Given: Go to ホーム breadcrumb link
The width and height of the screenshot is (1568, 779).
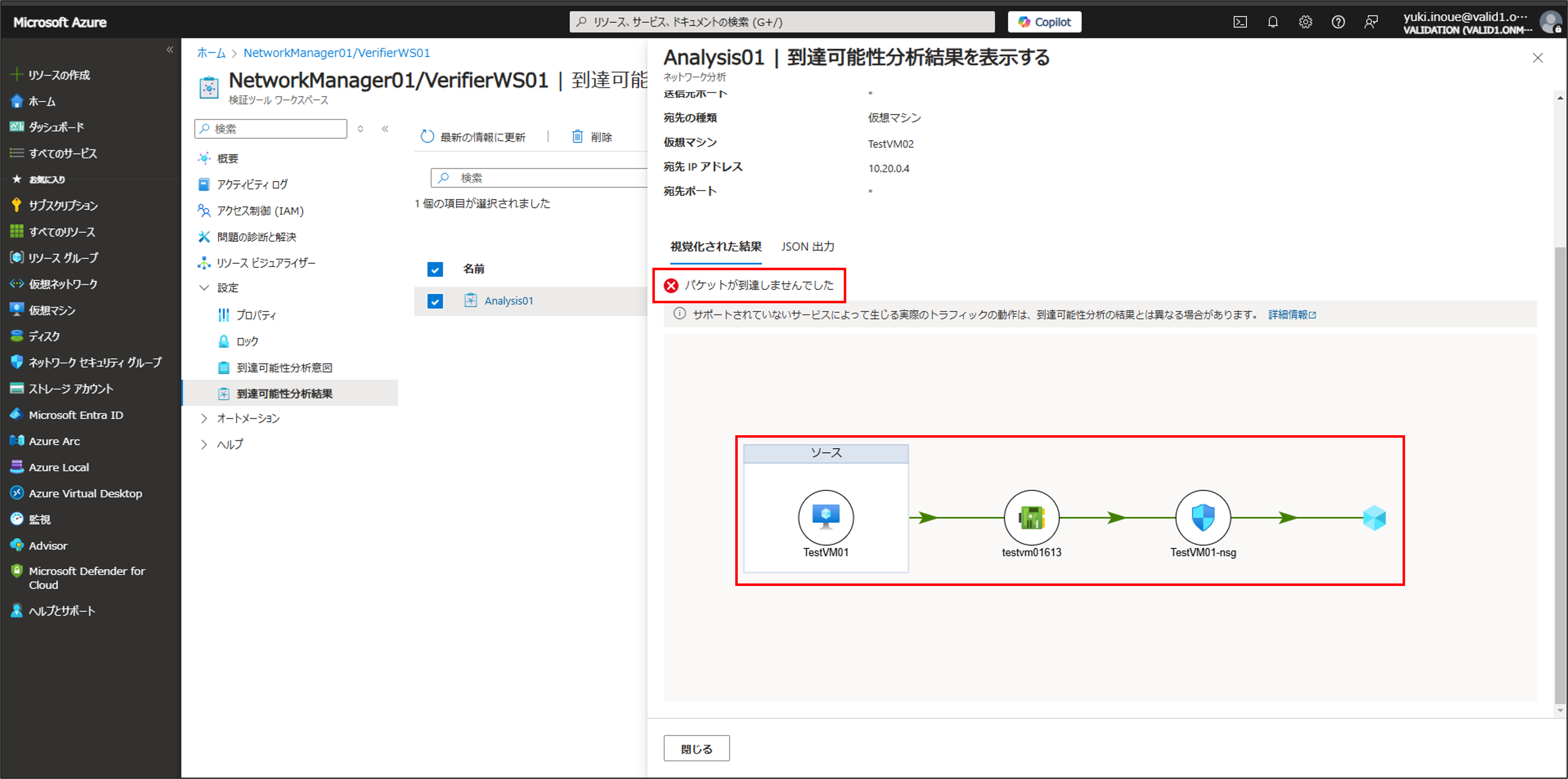Looking at the screenshot, I should pyautogui.click(x=211, y=53).
